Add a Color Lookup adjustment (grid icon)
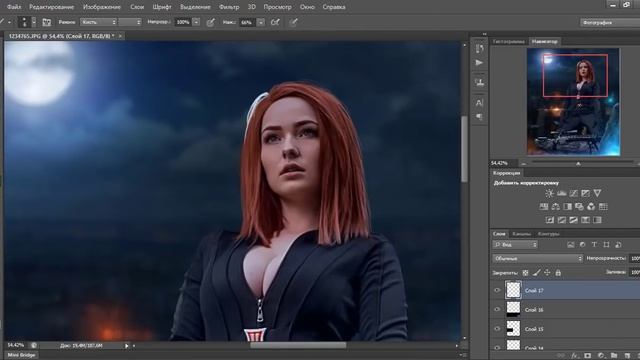The image size is (640, 360). (603, 207)
